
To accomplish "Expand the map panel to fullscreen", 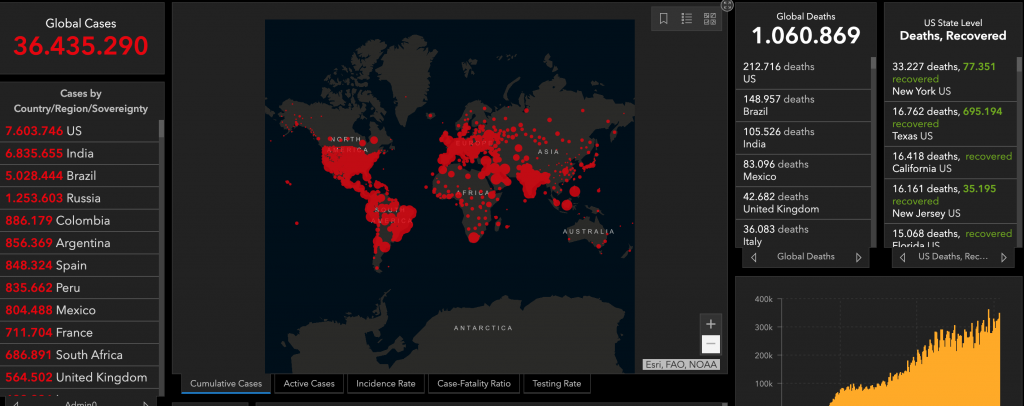I will tap(727, 5).
